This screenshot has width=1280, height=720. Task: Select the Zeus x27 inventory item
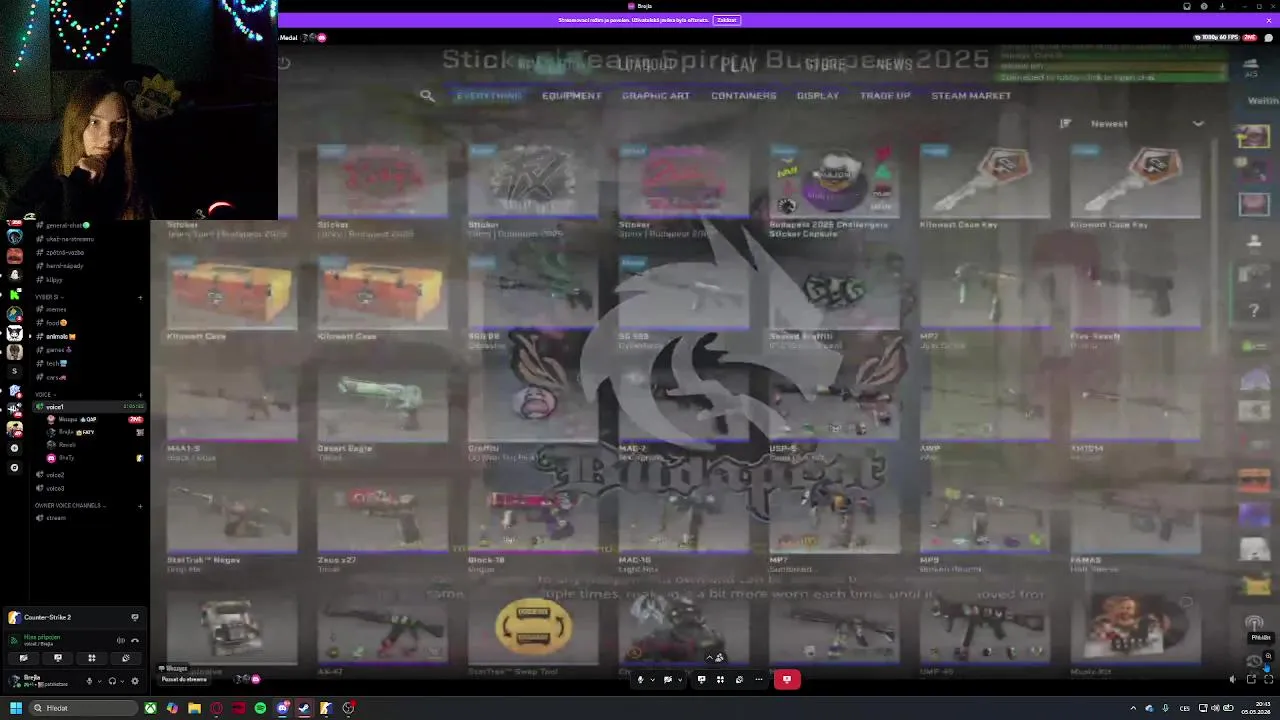click(383, 526)
